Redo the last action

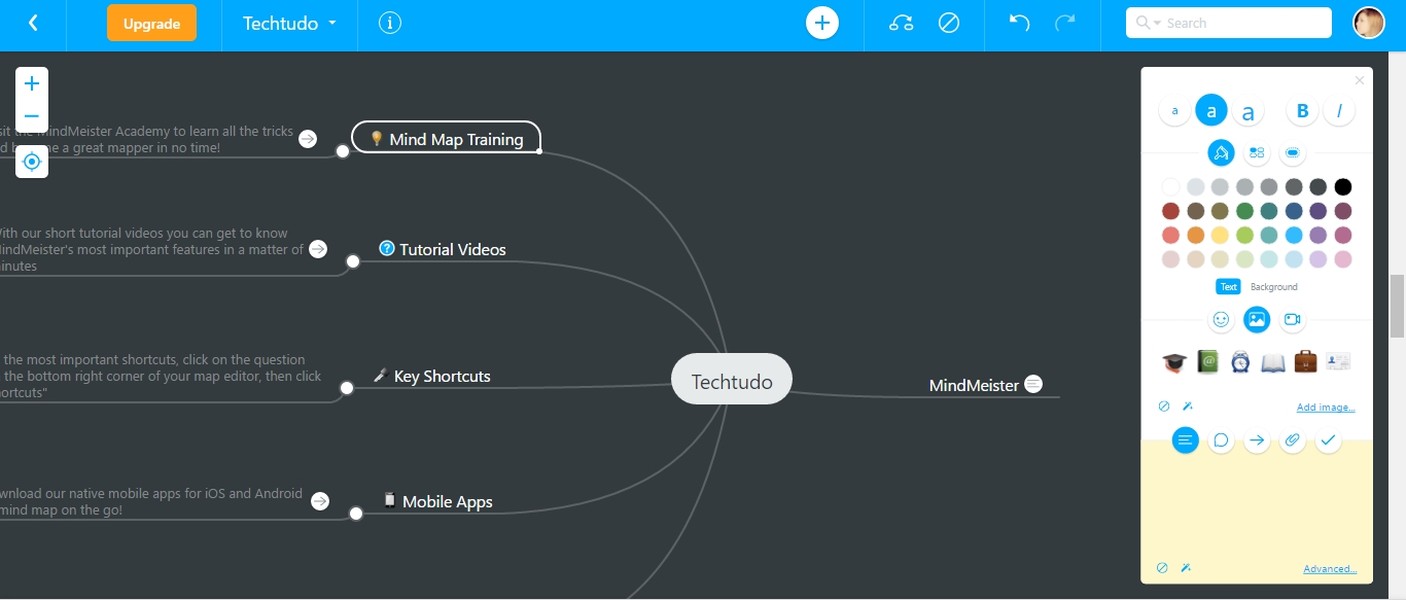1066,23
